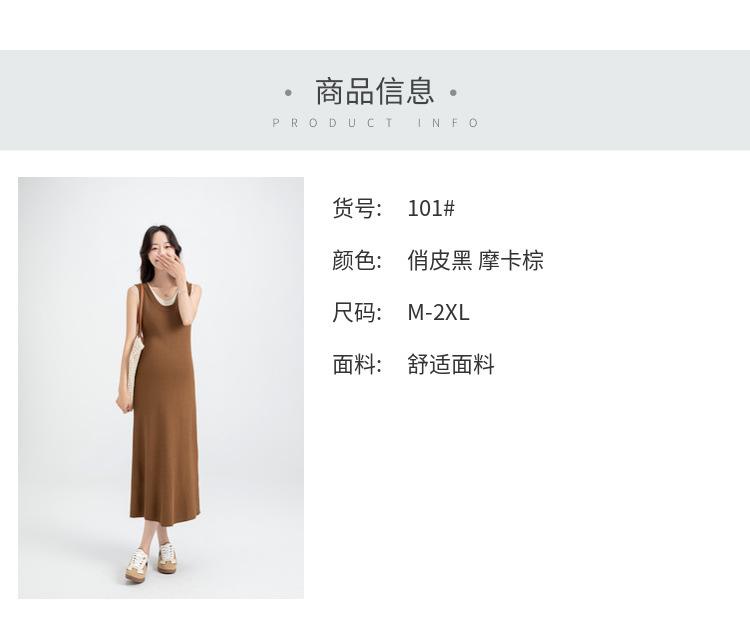Click the M-2XL size range text

tap(438, 312)
